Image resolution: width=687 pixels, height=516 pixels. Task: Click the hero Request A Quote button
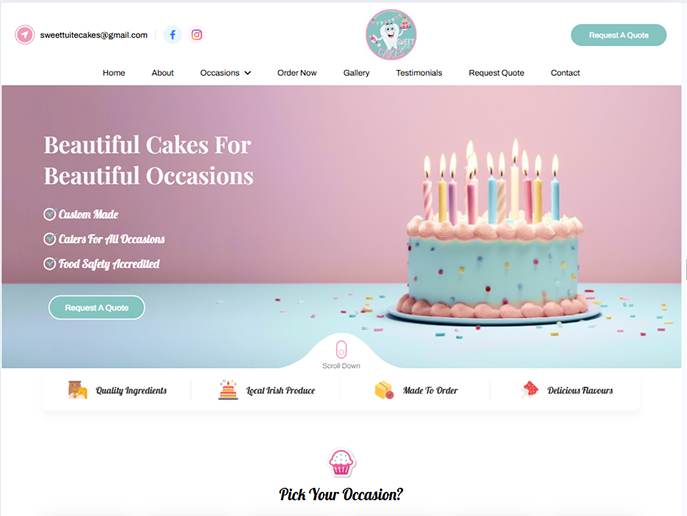pos(97,307)
